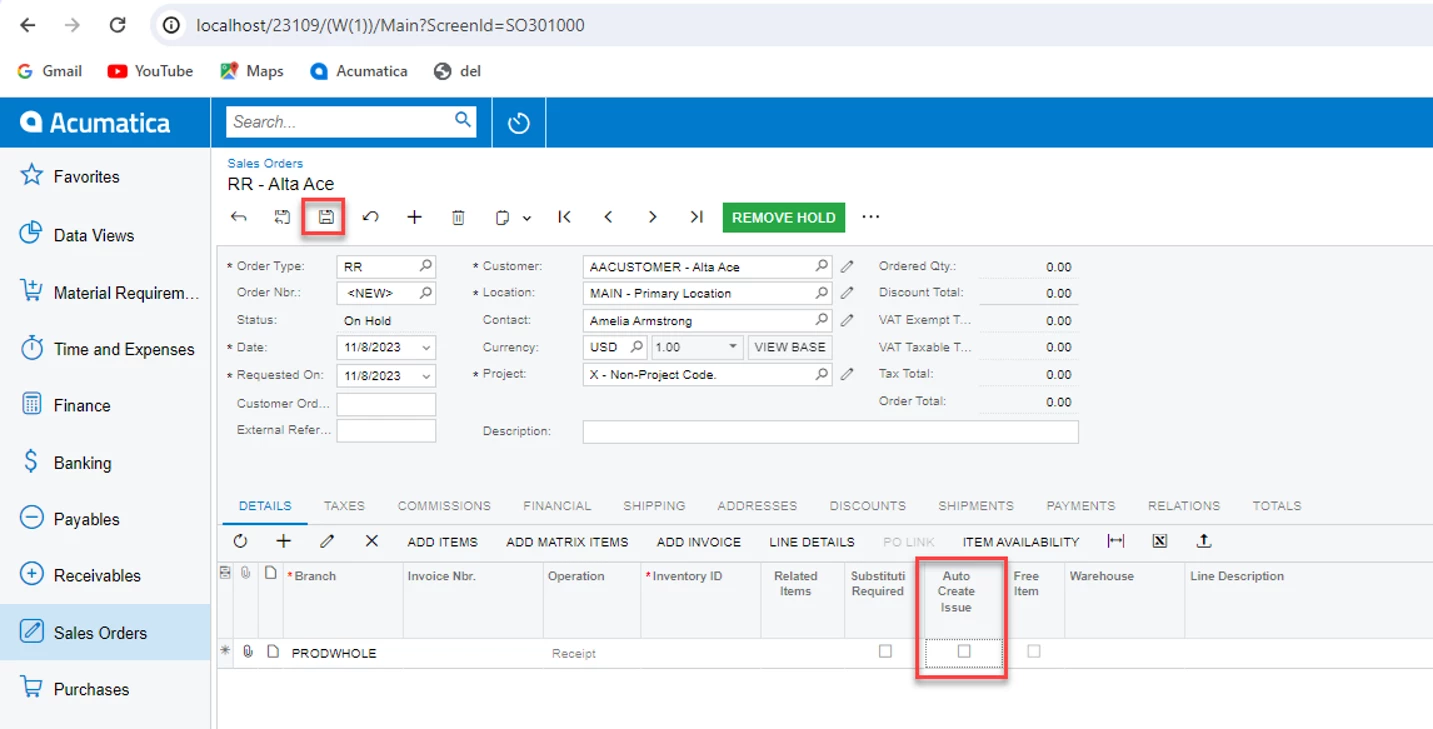Click the Description input field
This screenshot has height=729, width=1433.
coord(831,431)
